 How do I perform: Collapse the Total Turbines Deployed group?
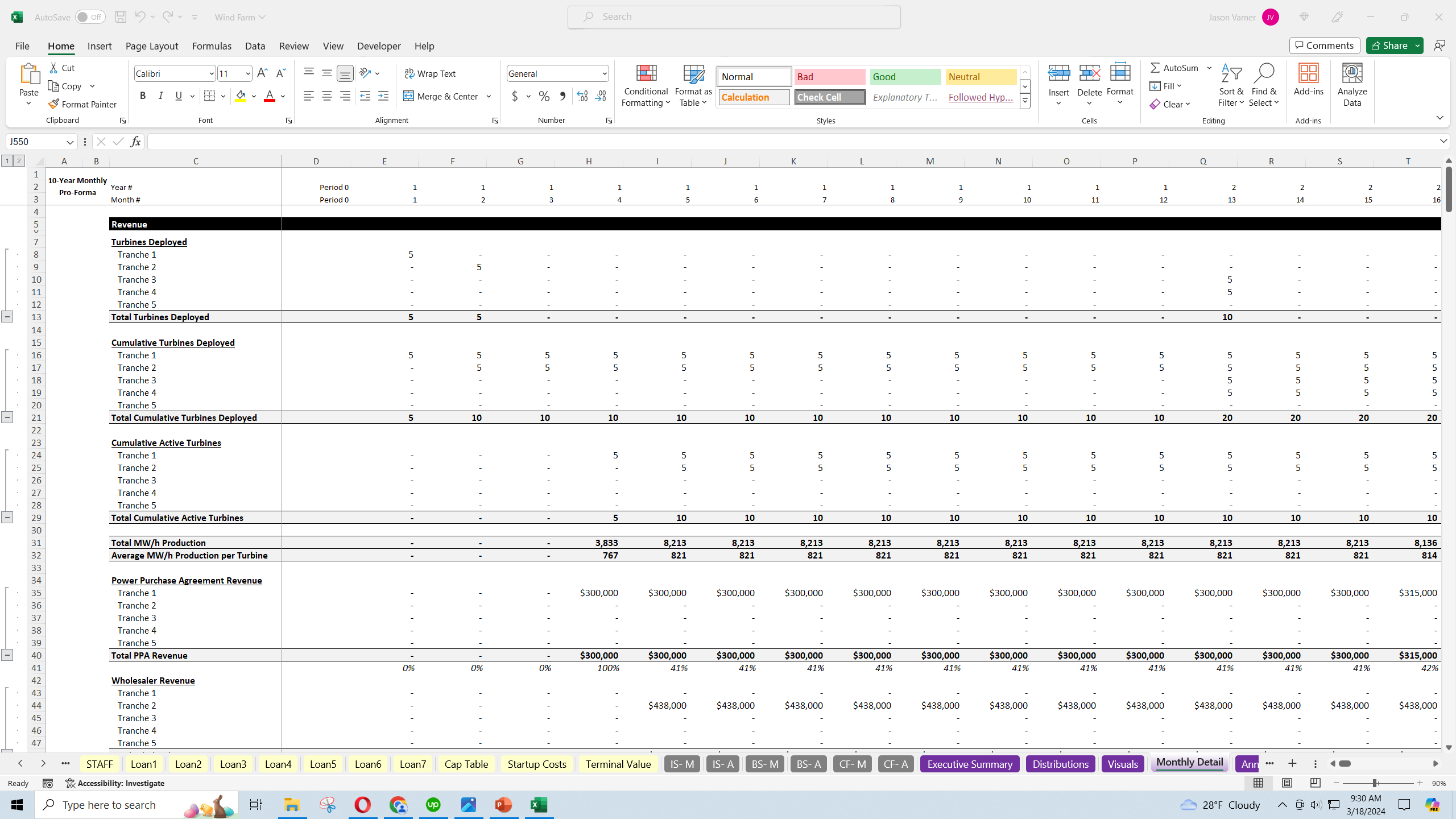pos(7,317)
